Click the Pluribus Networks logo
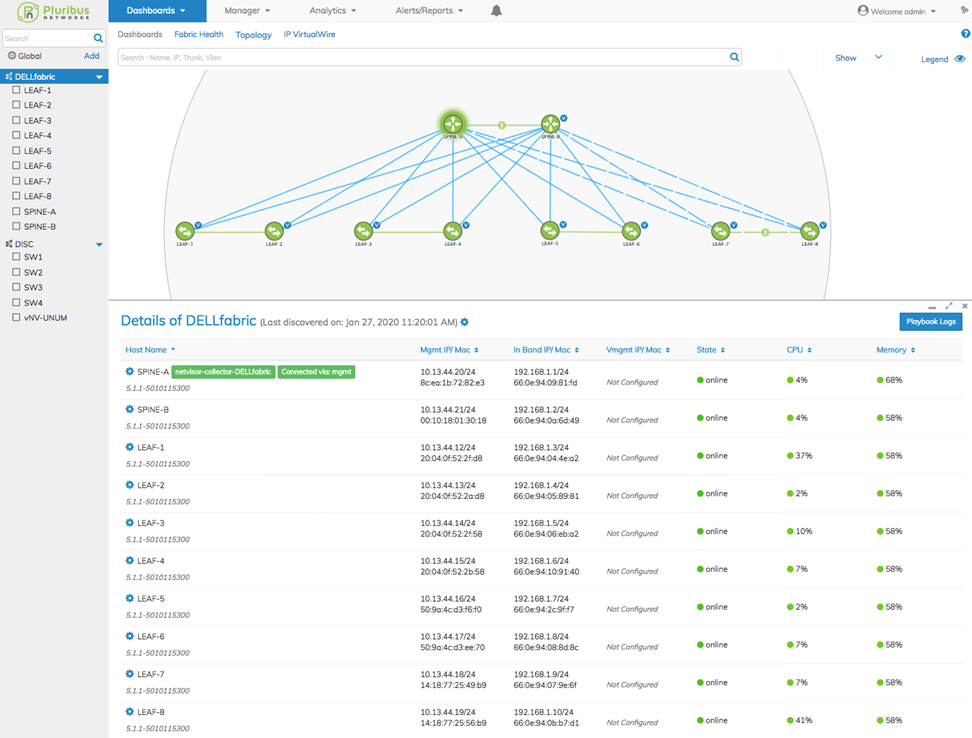The image size is (972, 738). click(53, 11)
